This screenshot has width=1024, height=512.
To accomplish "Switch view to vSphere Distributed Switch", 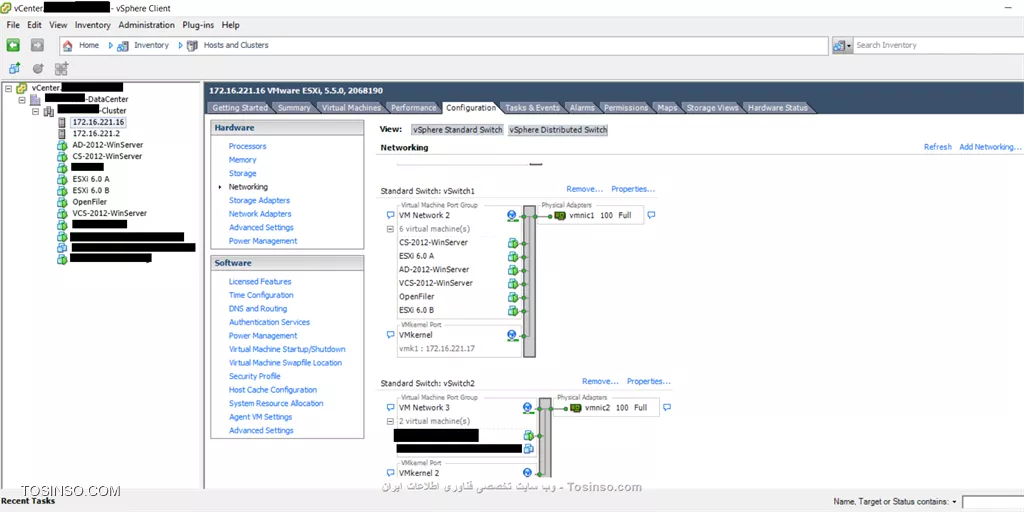I will pyautogui.click(x=558, y=130).
